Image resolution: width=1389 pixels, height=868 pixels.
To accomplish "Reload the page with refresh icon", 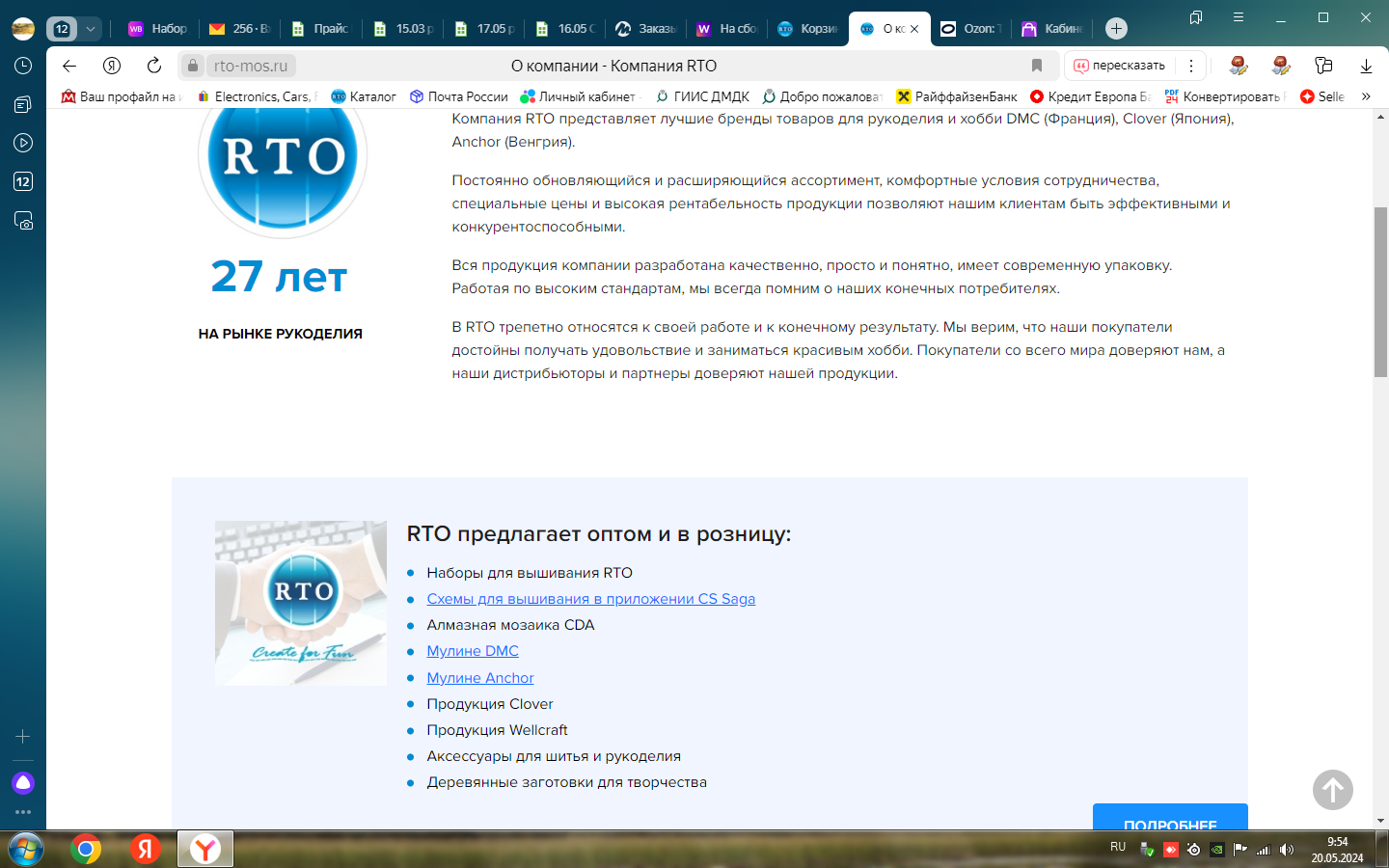I will click(x=153, y=66).
